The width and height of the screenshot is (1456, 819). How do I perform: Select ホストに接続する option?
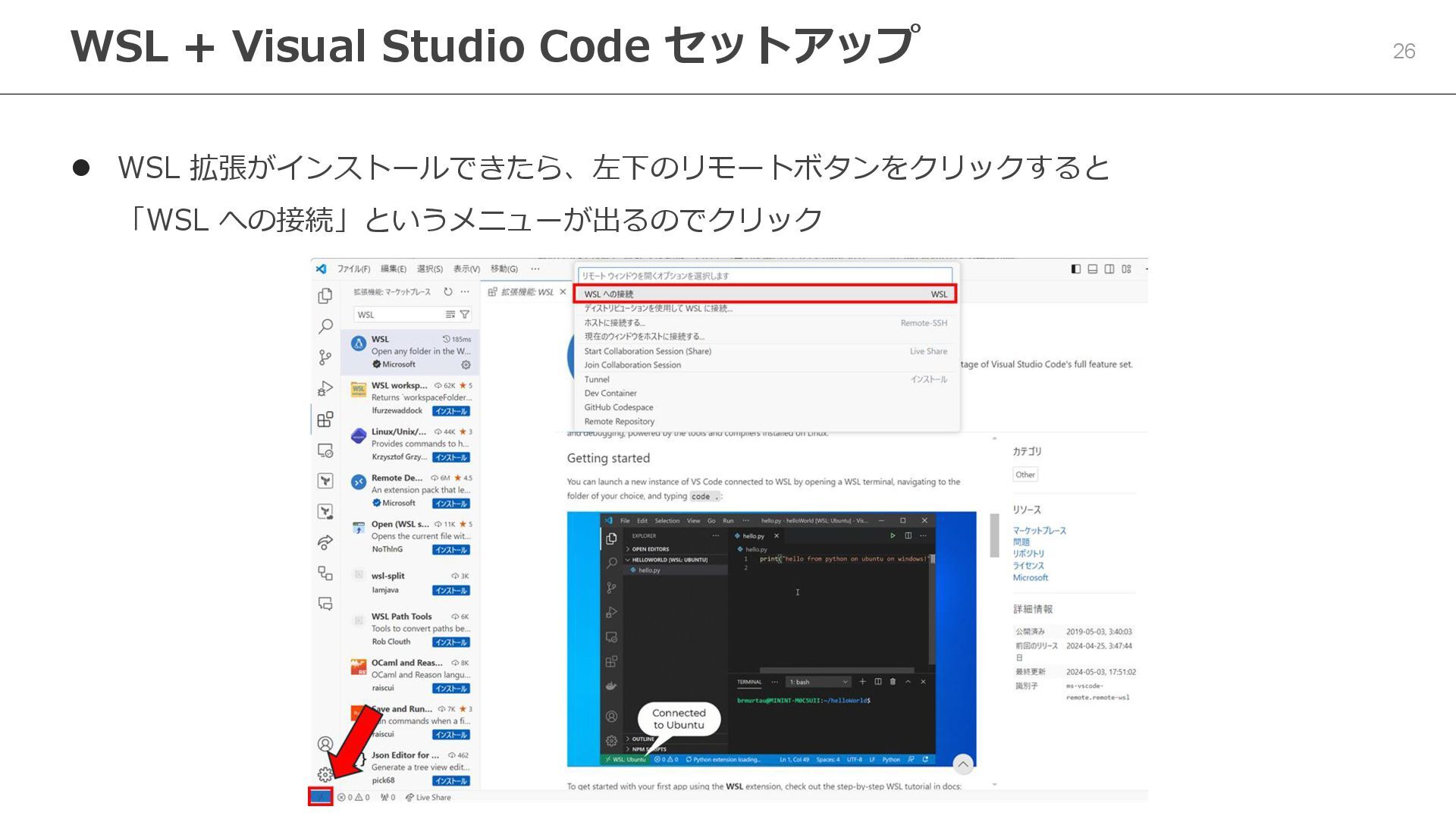[x=765, y=323]
